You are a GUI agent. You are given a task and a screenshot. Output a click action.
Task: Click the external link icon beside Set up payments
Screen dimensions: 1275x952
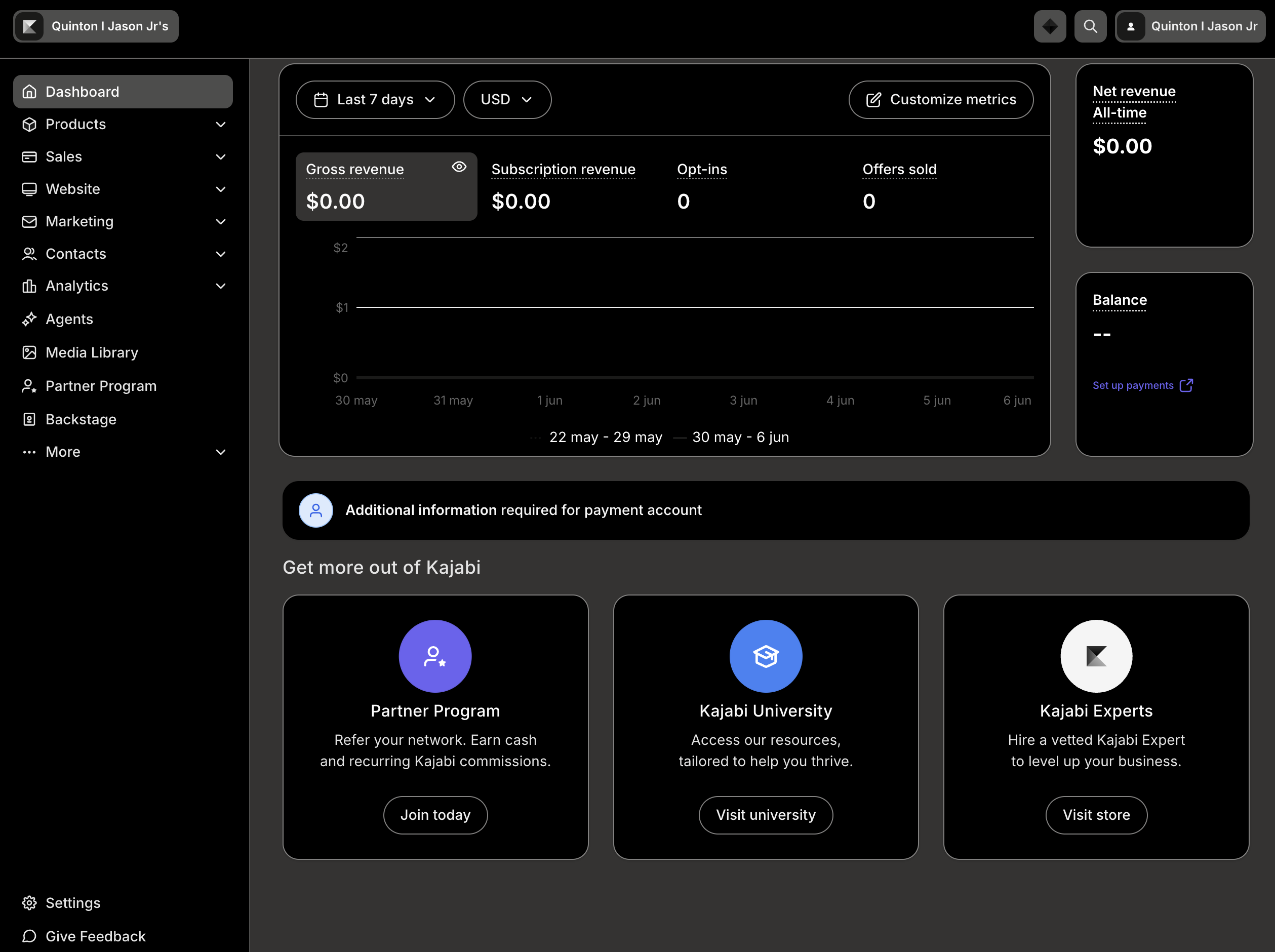click(x=1186, y=385)
